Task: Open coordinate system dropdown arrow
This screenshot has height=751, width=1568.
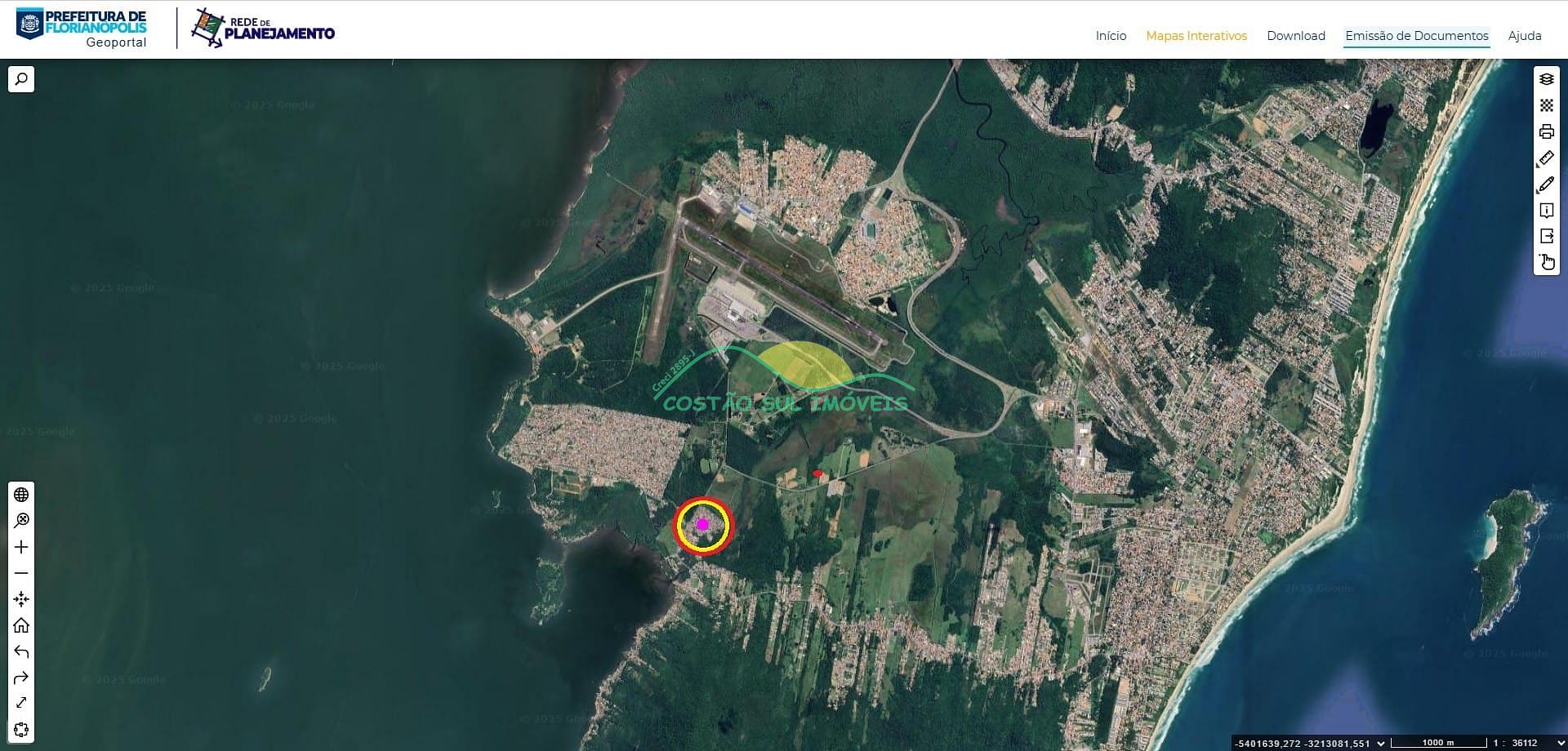Action: pos(1381,743)
